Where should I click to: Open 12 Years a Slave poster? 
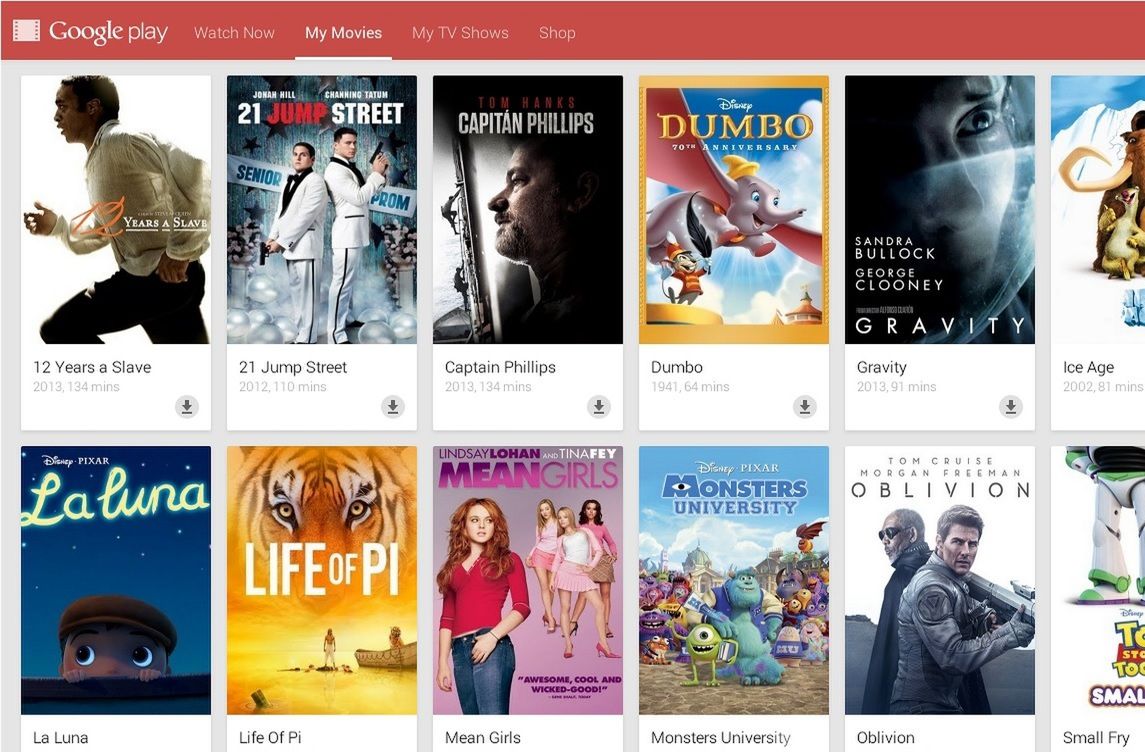[x=116, y=210]
